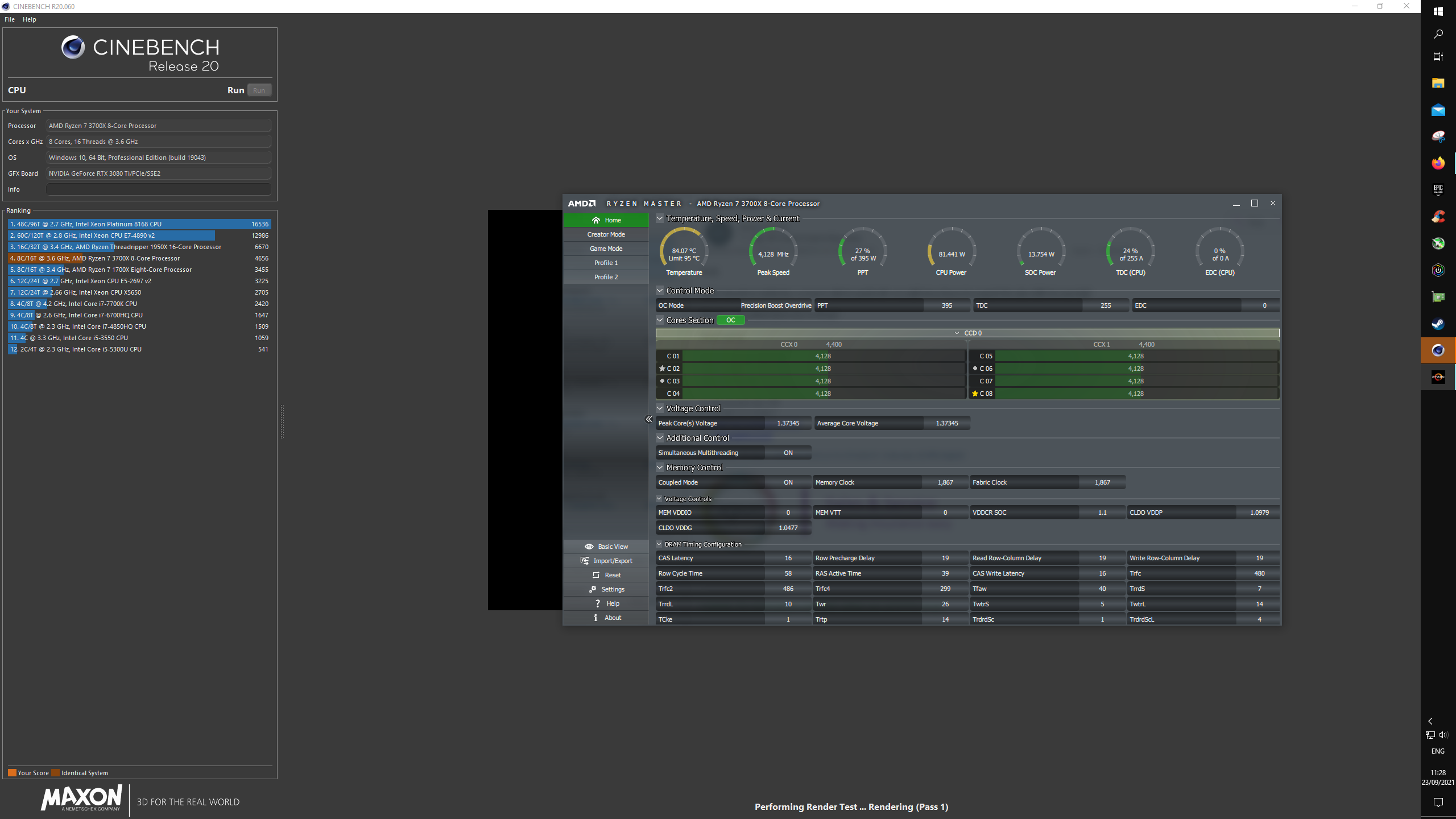
Task: Launch CCleaner from the taskbar
Action: [x=1438, y=217]
